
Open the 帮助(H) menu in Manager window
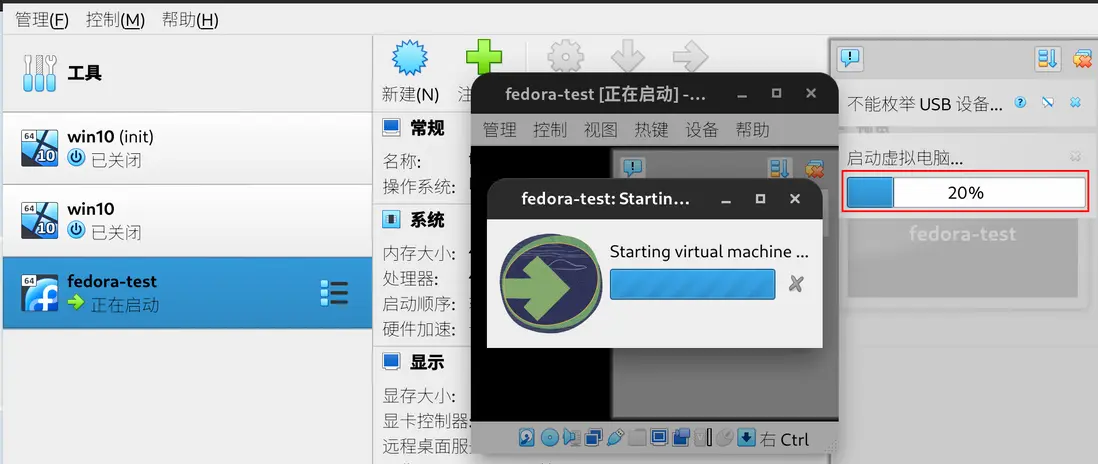[x=190, y=20]
